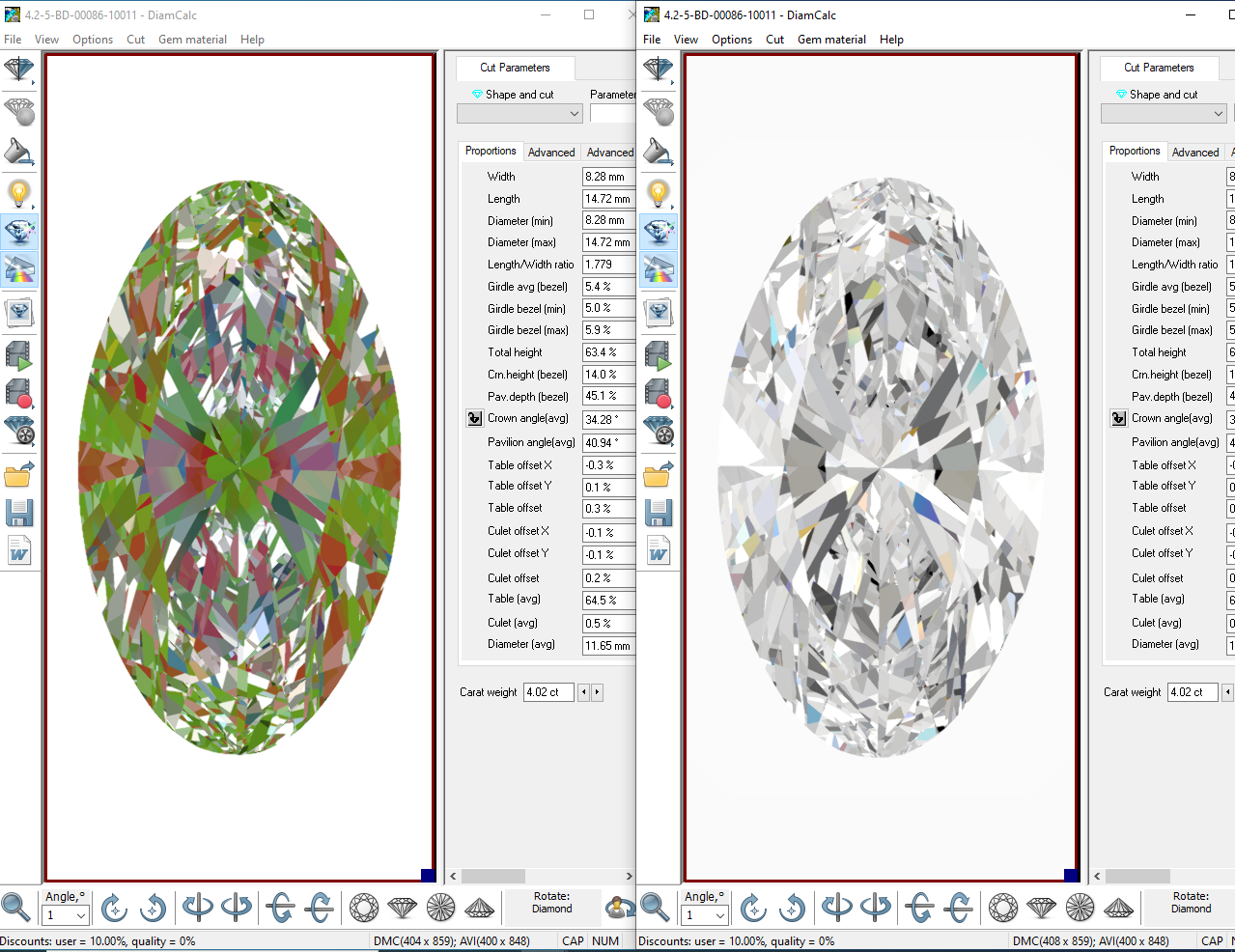Open the Shape and cut dropdown in right window
1235x952 pixels.
[x=1164, y=114]
